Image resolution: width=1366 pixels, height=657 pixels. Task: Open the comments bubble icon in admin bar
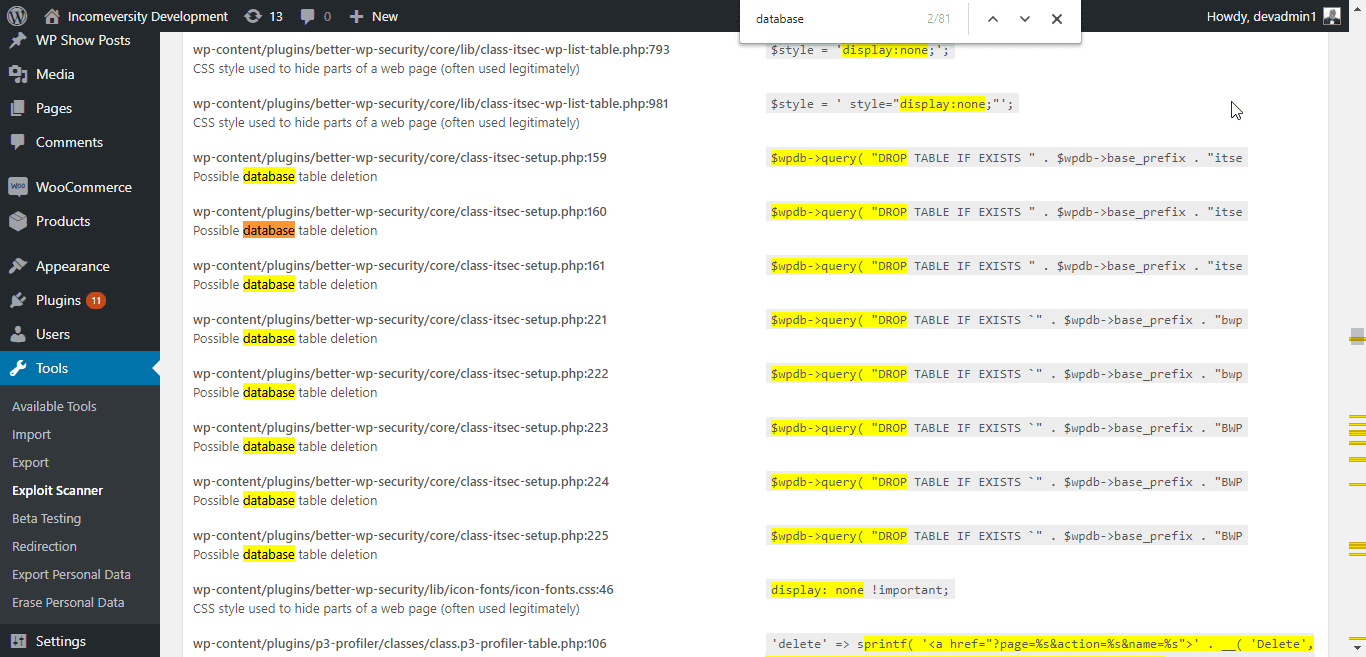click(x=308, y=16)
